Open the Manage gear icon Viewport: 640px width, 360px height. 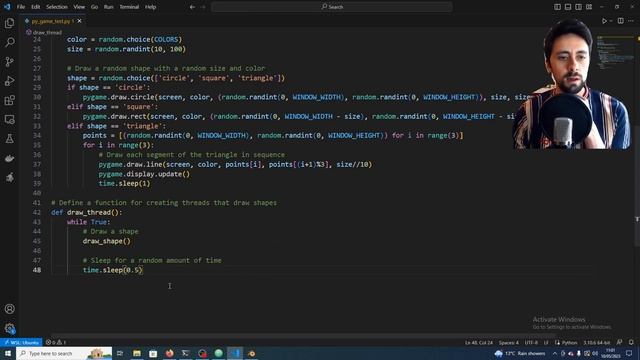pyautogui.click(x=9, y=328)
